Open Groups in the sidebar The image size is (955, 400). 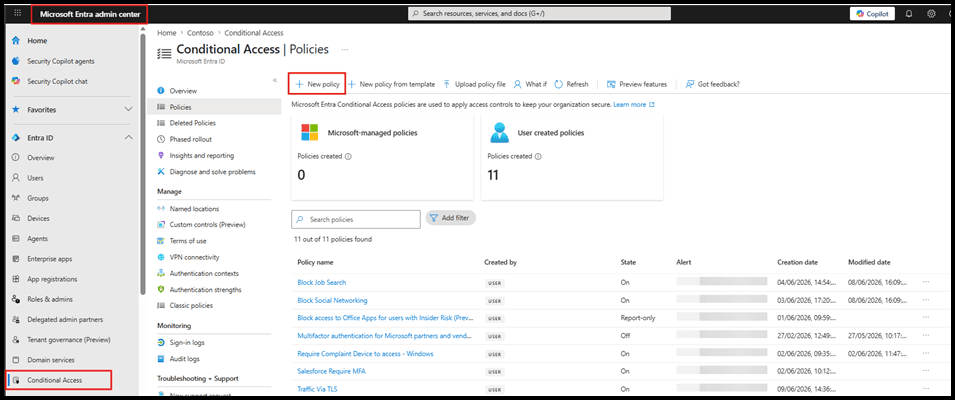pos(38,198)
